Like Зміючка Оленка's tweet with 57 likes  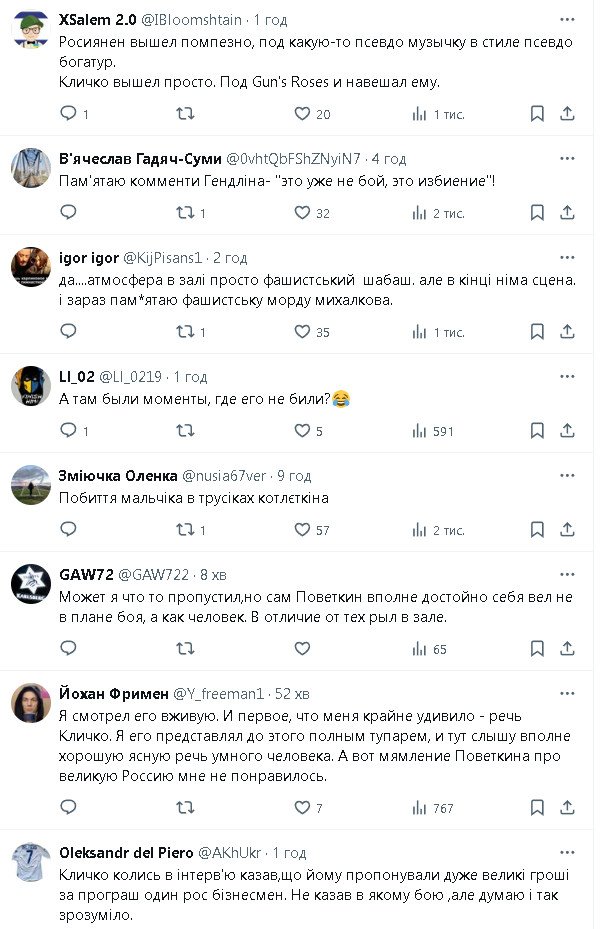pyautogui.click(x=302, y=530)
